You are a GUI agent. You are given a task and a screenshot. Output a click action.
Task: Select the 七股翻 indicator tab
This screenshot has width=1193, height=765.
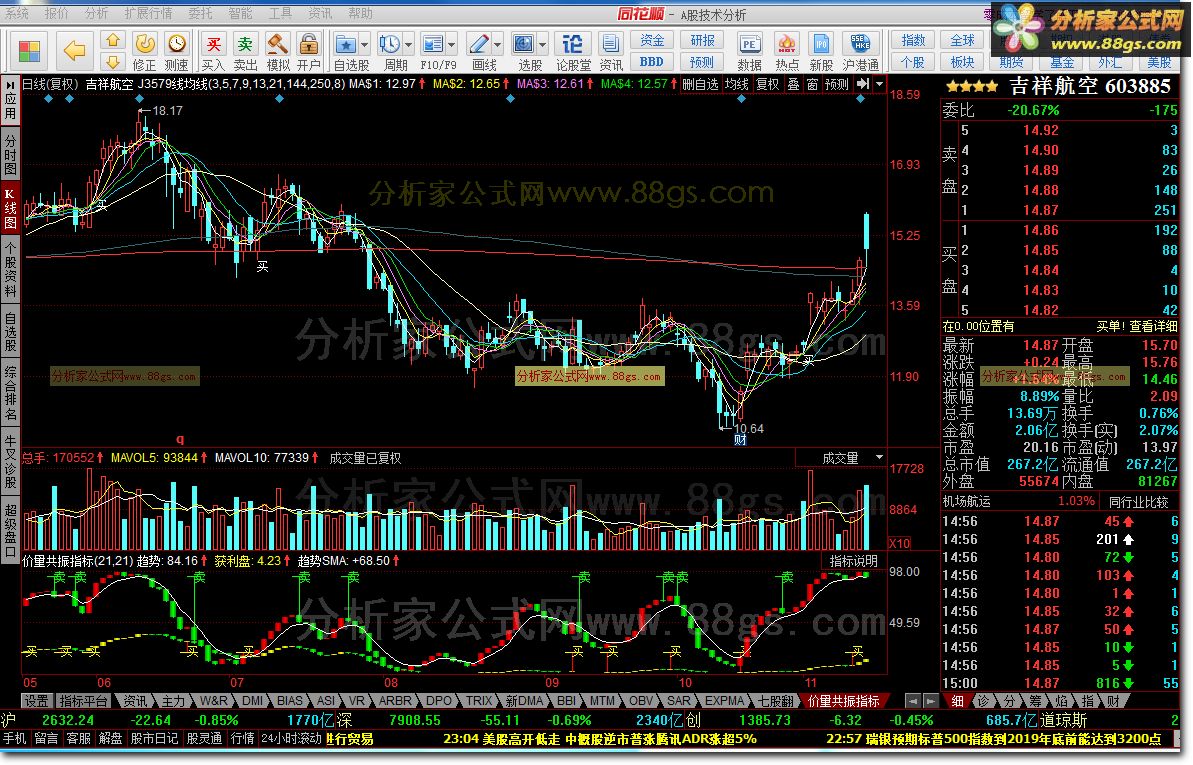(x=775, y=700)
